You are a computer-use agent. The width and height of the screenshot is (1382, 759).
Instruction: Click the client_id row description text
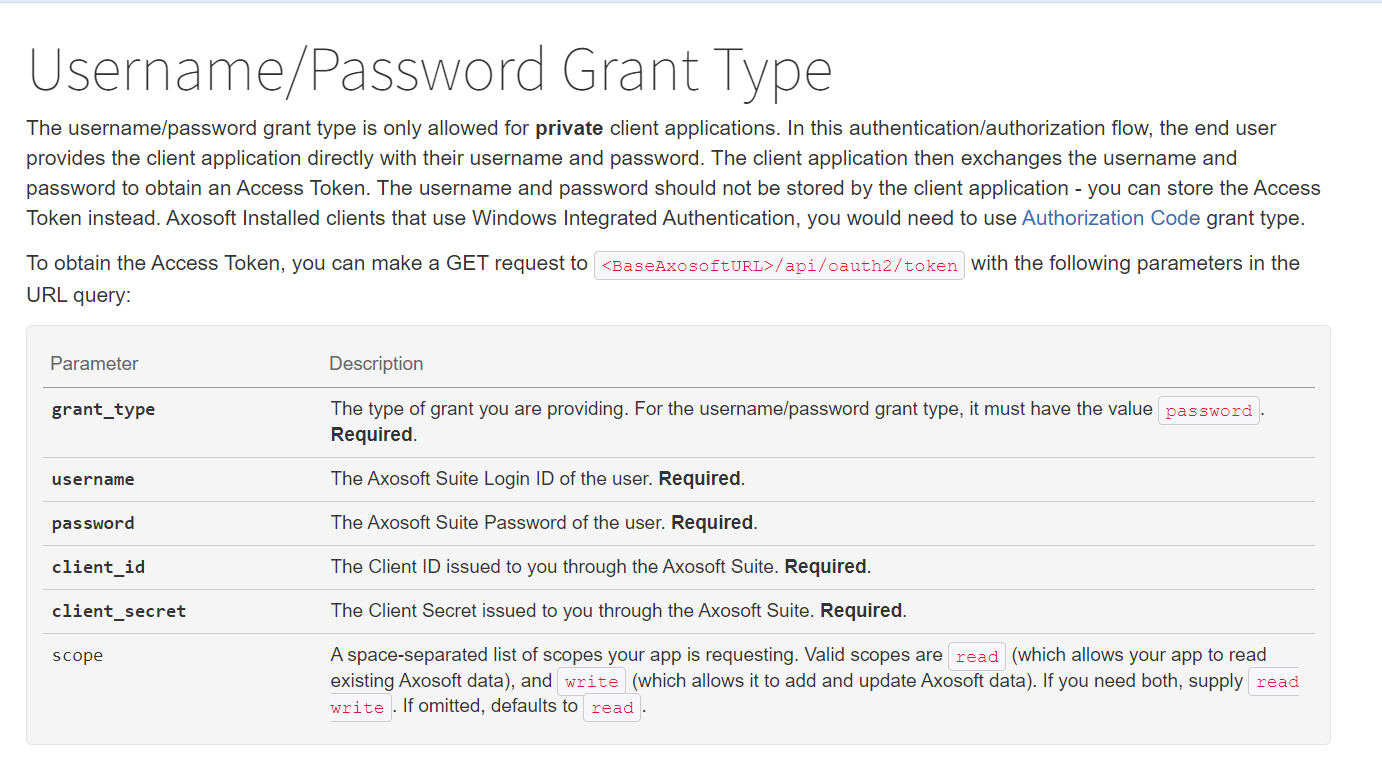pos(601,566)
